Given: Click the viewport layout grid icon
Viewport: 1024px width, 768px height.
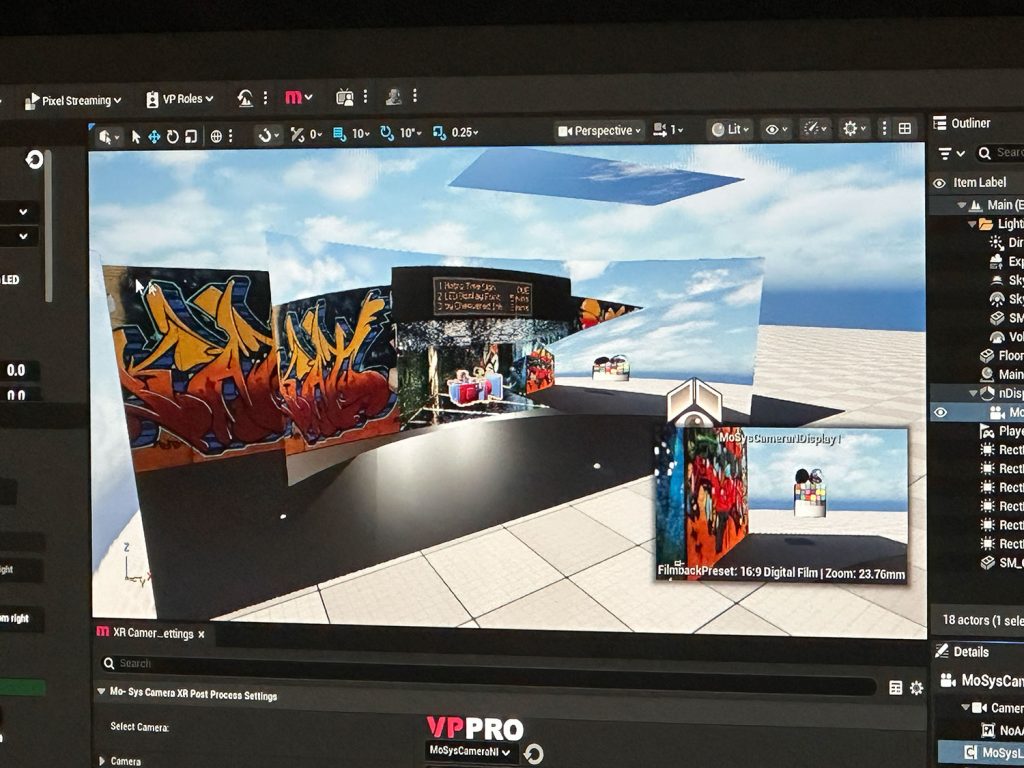Looking at the screenshot, I should (x=905, y=129).
